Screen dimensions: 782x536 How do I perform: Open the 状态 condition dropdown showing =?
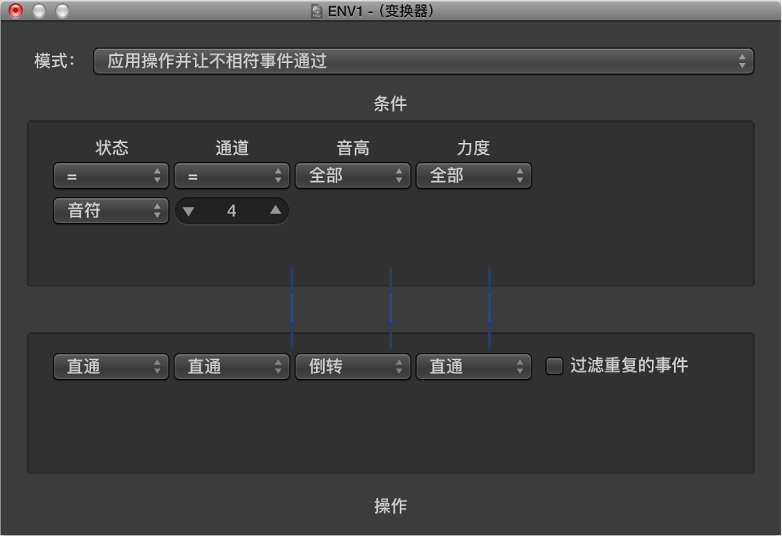(x=111, y=176)
